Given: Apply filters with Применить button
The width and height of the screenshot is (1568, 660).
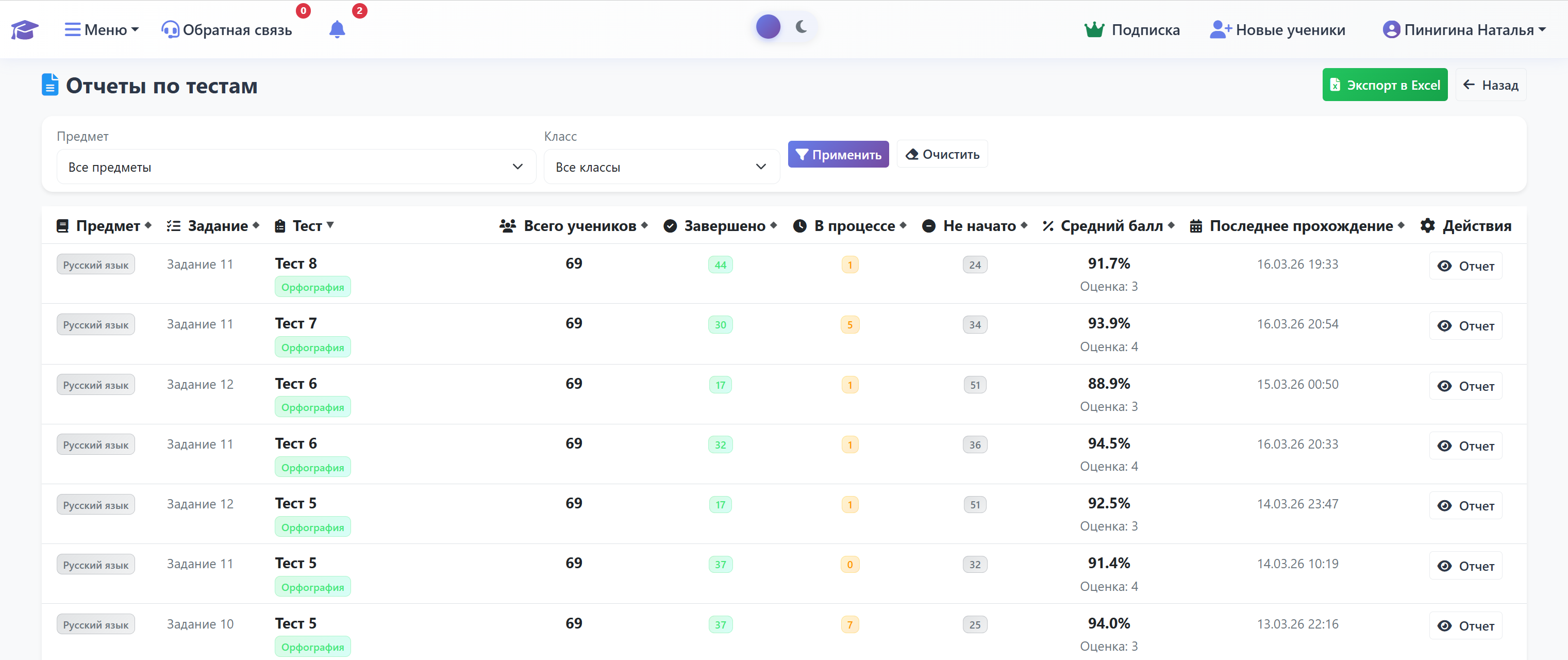Looking at the screenshot, I should click(x=838, y=155).
